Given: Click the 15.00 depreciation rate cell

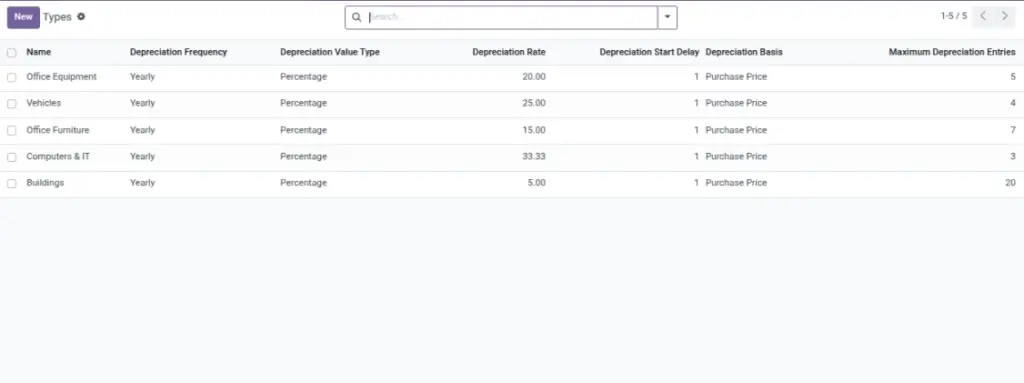Looking at the screenshot, I should tap(534, 130).
